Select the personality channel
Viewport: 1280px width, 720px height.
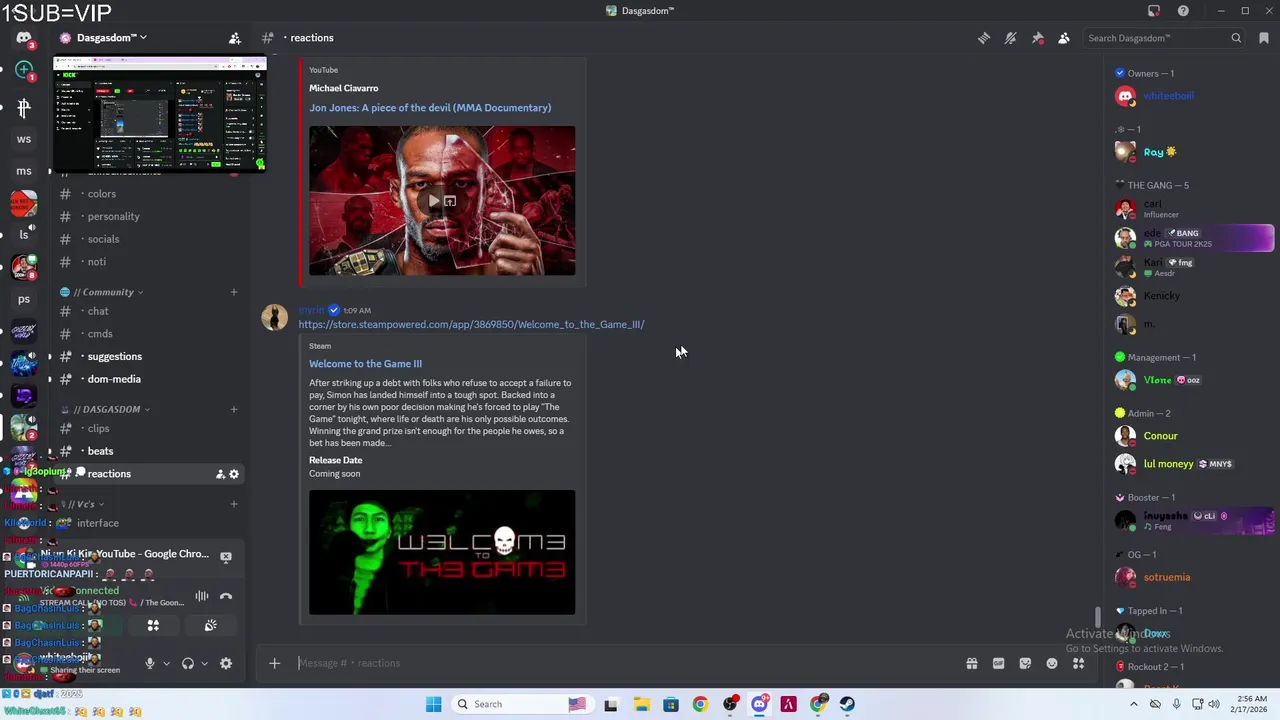coord(113,216)
